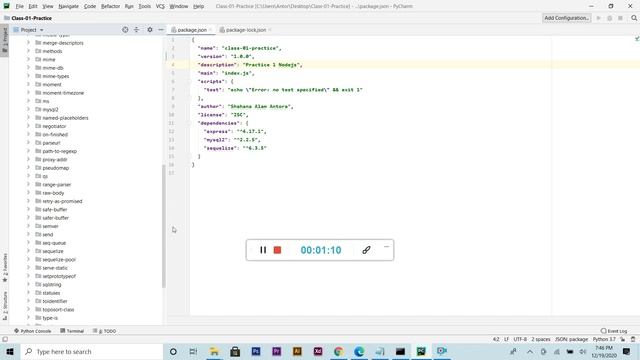Image resolution: width=640 pixels, height=360 pixels.
Task: Open the Event Log
Action: click(614, 331)
